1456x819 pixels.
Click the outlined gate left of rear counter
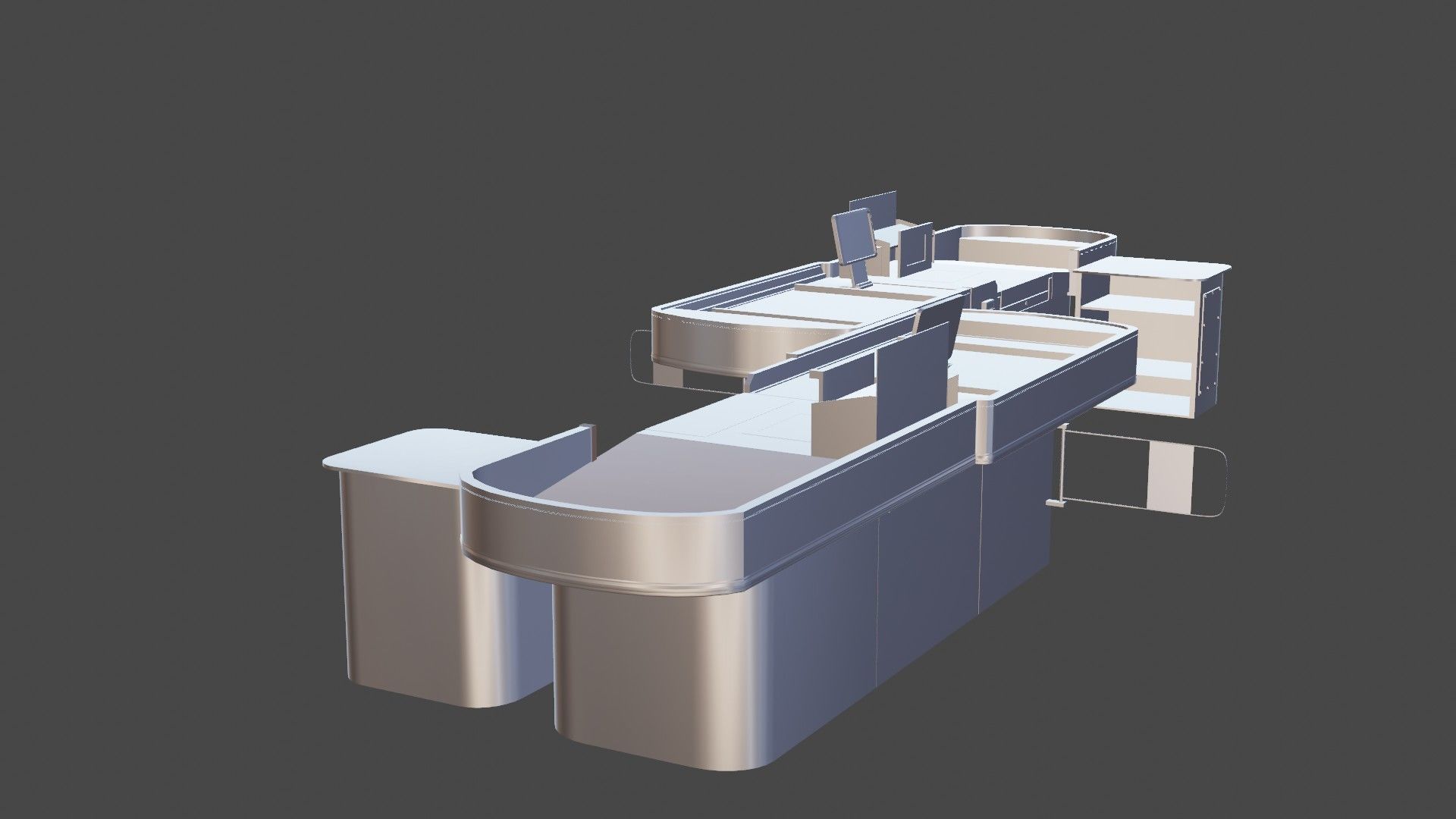pos(641,358)
